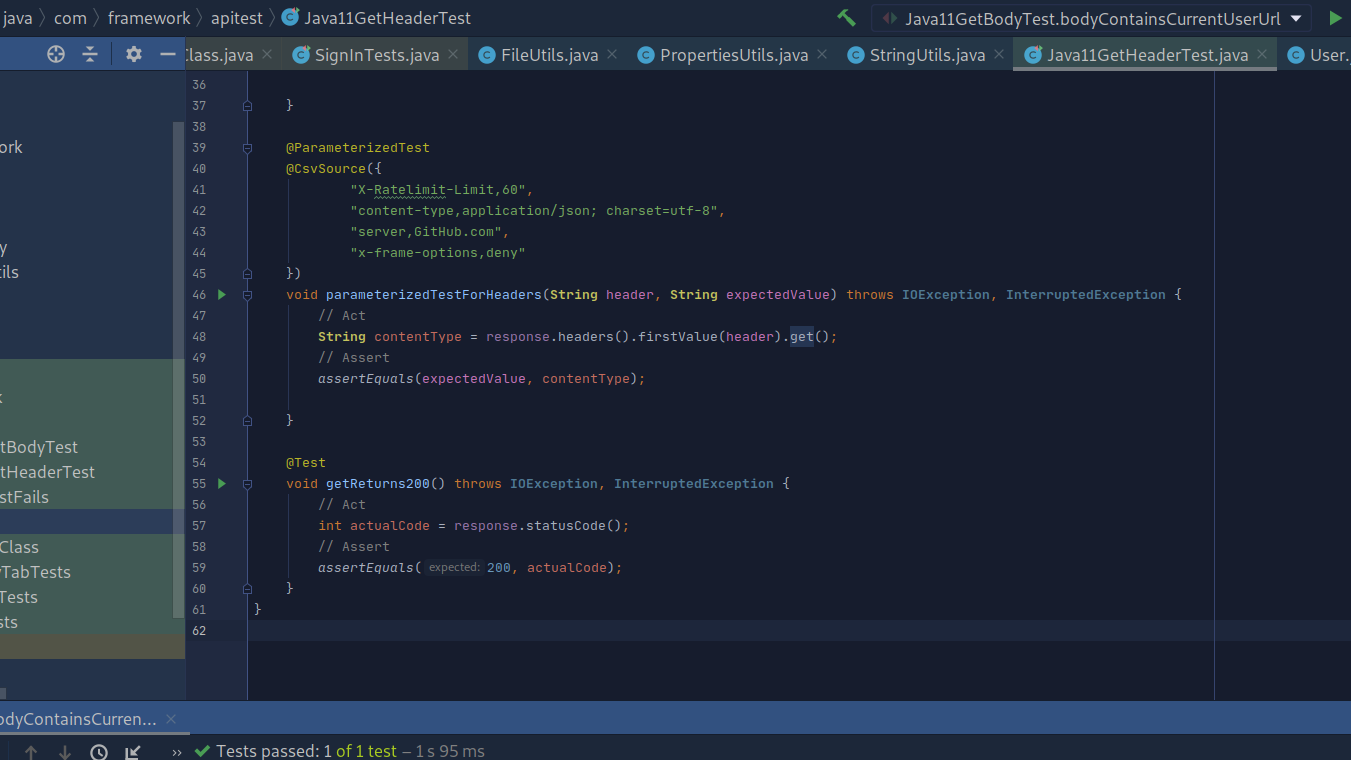Viewport: 1351px width, 760px height.
Task: Run parameterizedTestForHeaders from the gutter icon
Action: [x=222, y=295]
